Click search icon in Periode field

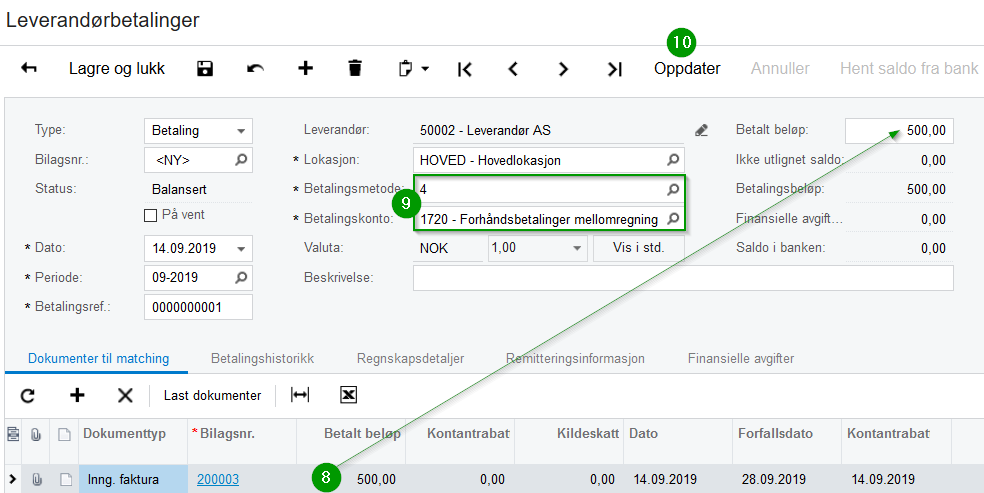pyautogui.click(x=240, y=277)
